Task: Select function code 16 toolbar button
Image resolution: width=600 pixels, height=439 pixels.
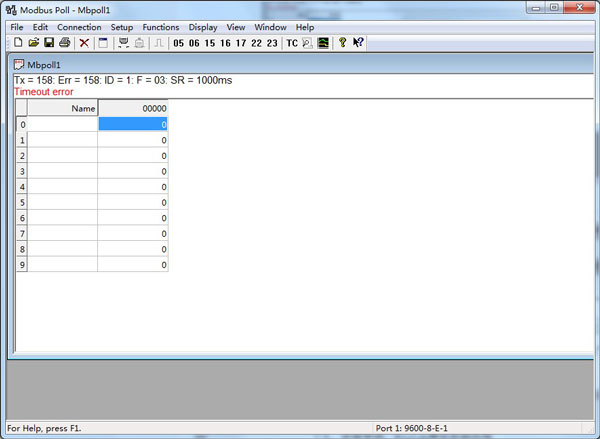Action: (225, 43)
